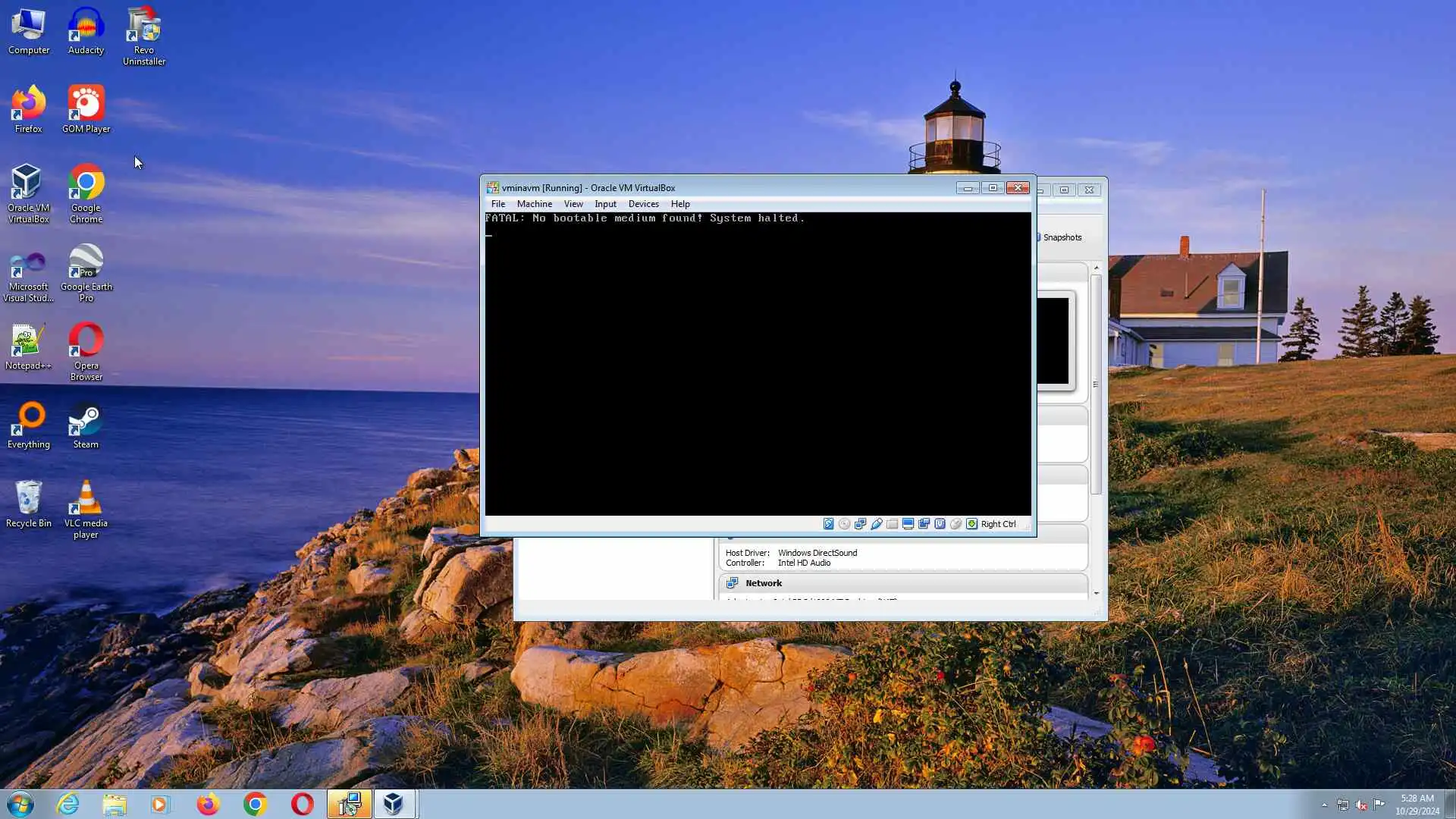1456x819 pixels.
Task: Show hidden system tray icons arrow
Action: pos(1324,805)
